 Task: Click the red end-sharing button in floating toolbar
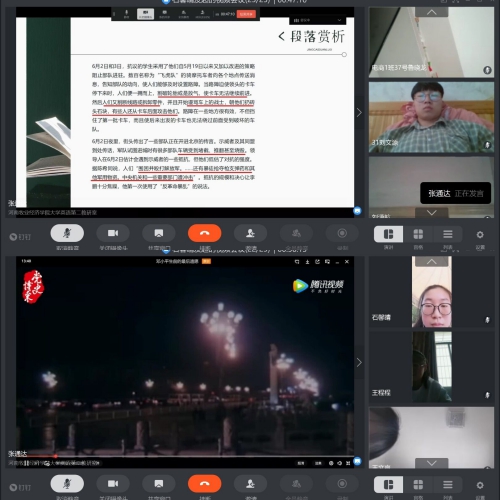(246, 14)
